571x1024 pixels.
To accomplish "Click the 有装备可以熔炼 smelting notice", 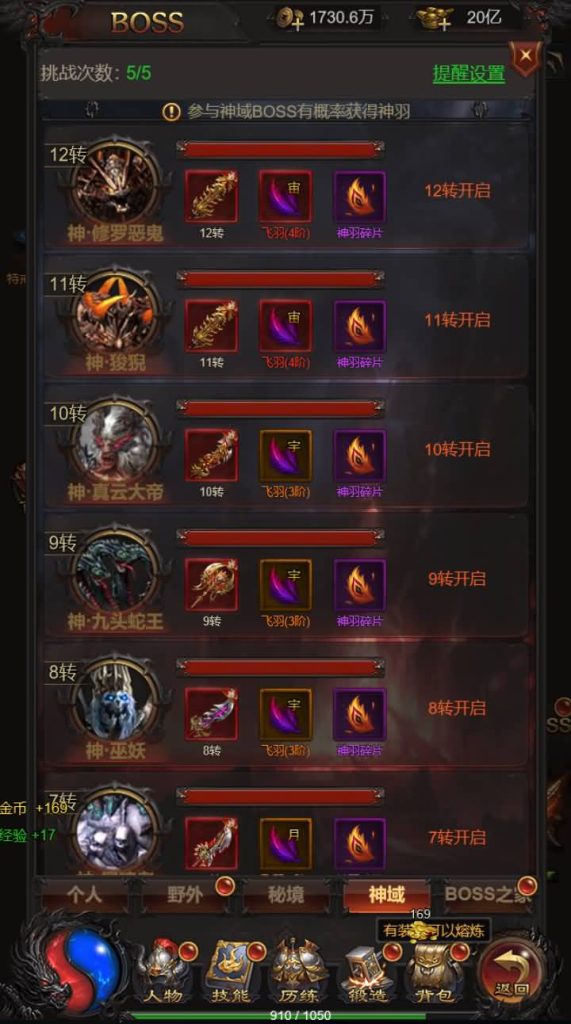I will (x=433, y=930).
